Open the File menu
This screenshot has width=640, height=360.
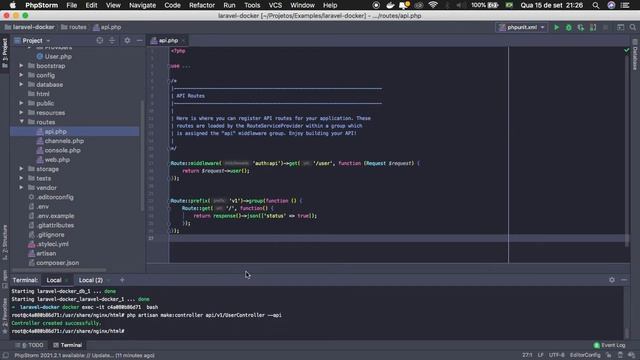click(71, 5)
